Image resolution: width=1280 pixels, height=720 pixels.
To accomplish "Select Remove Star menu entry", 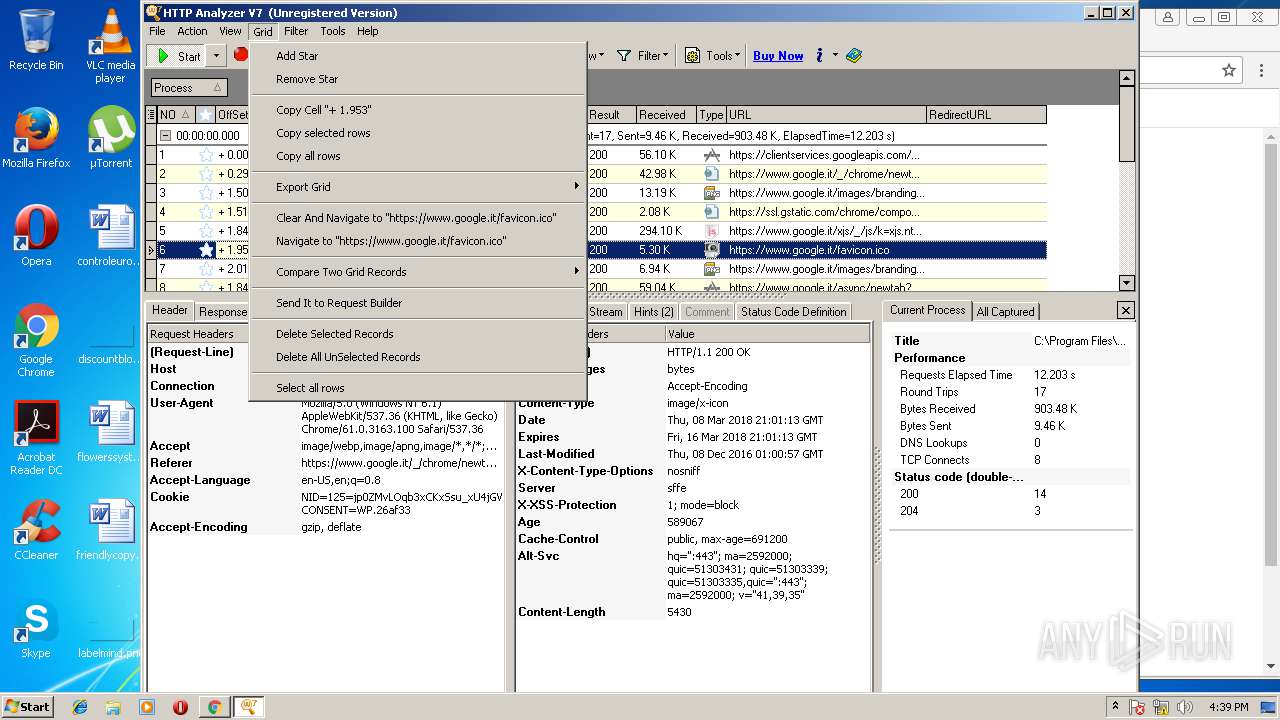I will click(x=417, y=79).
